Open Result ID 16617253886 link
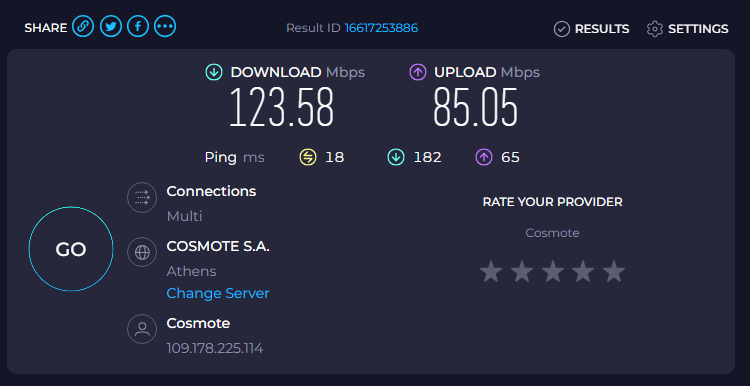The width and height of the screenshot is (750, 386). point(381,28)
